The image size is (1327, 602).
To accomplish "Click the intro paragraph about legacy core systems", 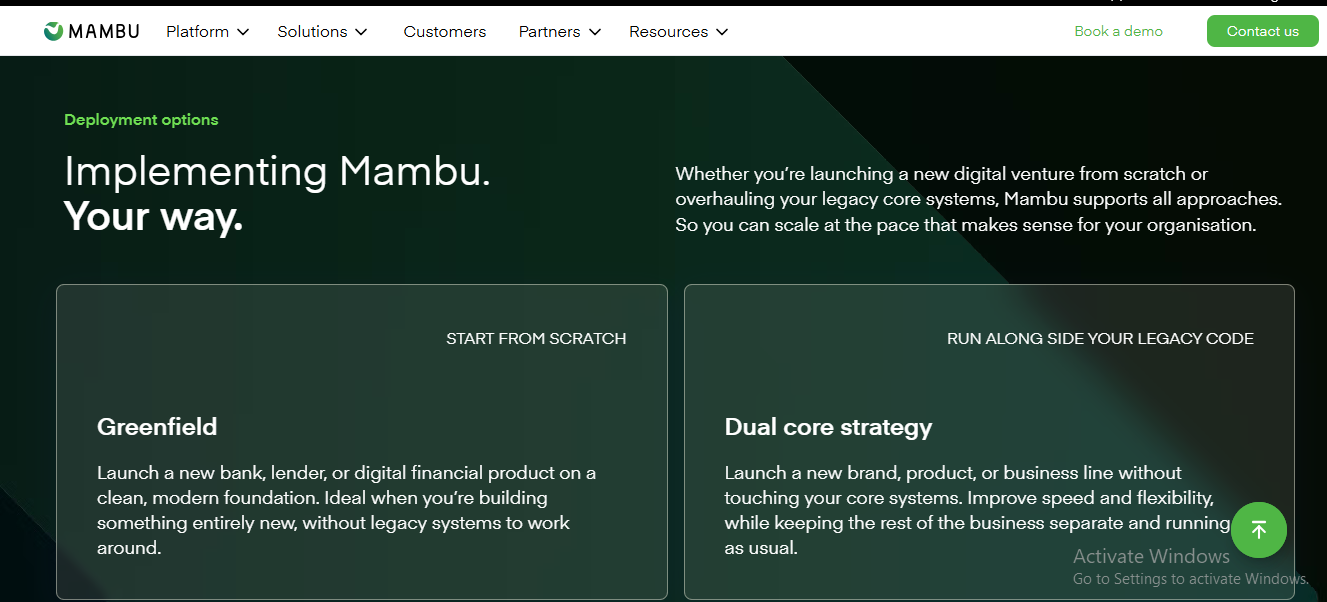I will point(978,199).
